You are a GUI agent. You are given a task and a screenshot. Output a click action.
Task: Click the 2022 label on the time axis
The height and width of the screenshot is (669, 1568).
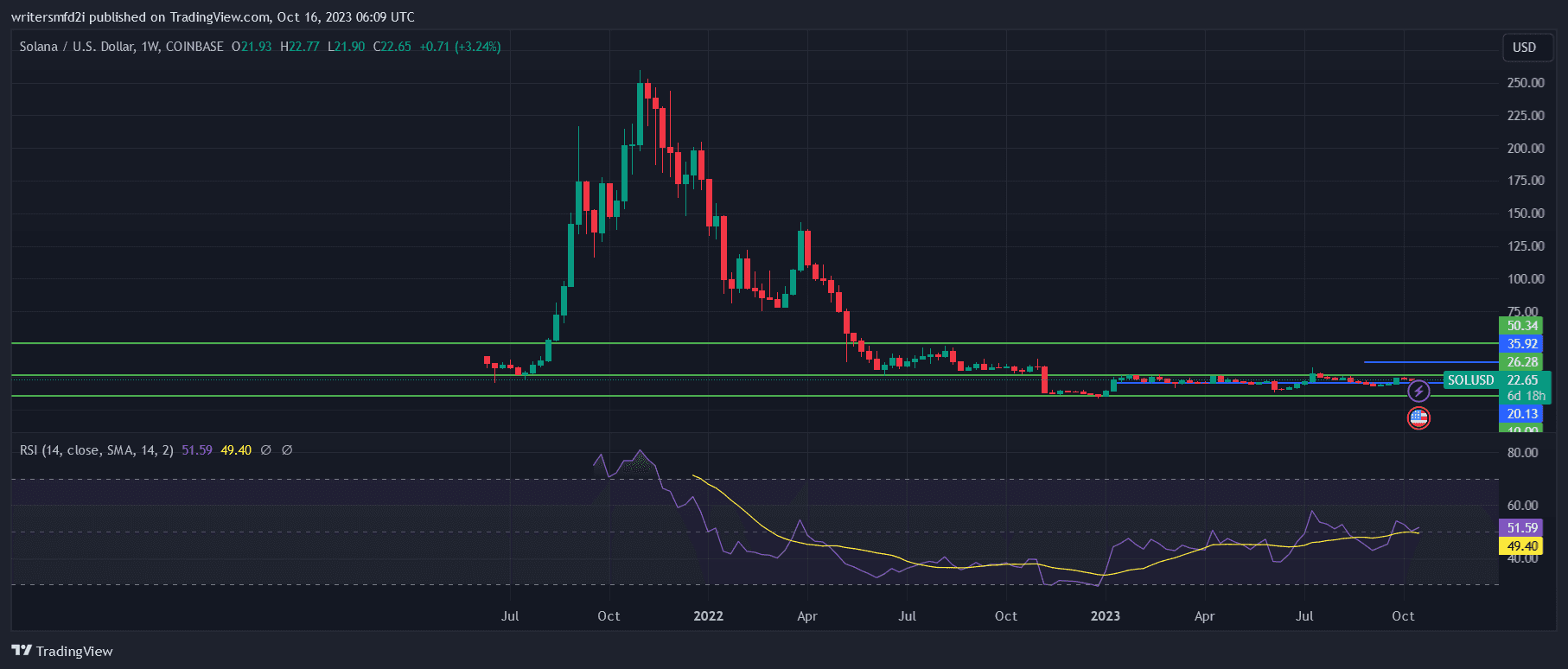click(708, 616)
